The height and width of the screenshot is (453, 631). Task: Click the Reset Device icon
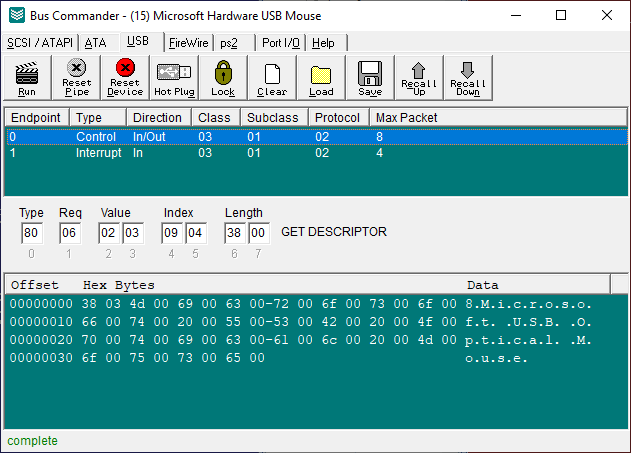point(125,78)
